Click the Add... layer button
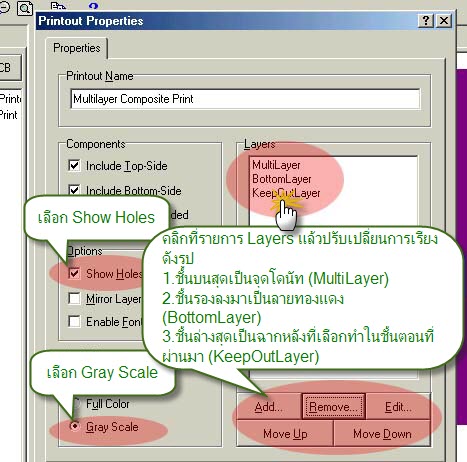This screenshot has width=467, height=462. click(269, 407)
